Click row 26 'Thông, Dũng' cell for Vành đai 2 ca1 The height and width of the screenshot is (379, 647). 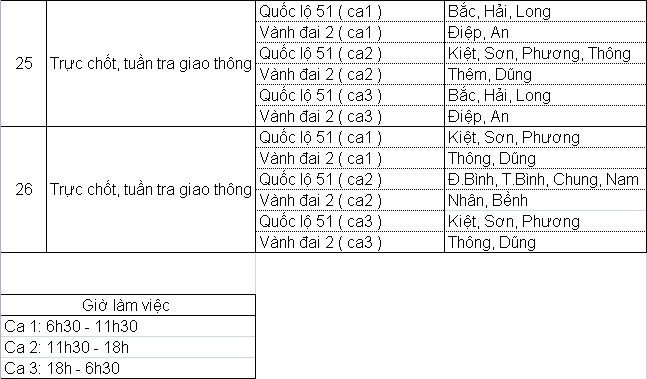[x=545, y=158]
